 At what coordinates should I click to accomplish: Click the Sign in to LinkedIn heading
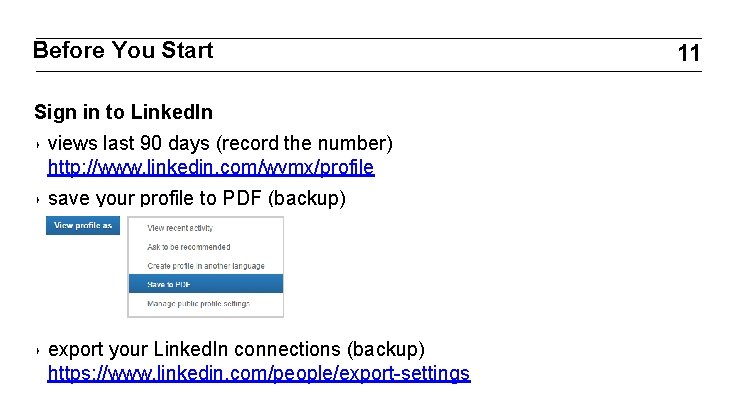(x=123, y=111)
